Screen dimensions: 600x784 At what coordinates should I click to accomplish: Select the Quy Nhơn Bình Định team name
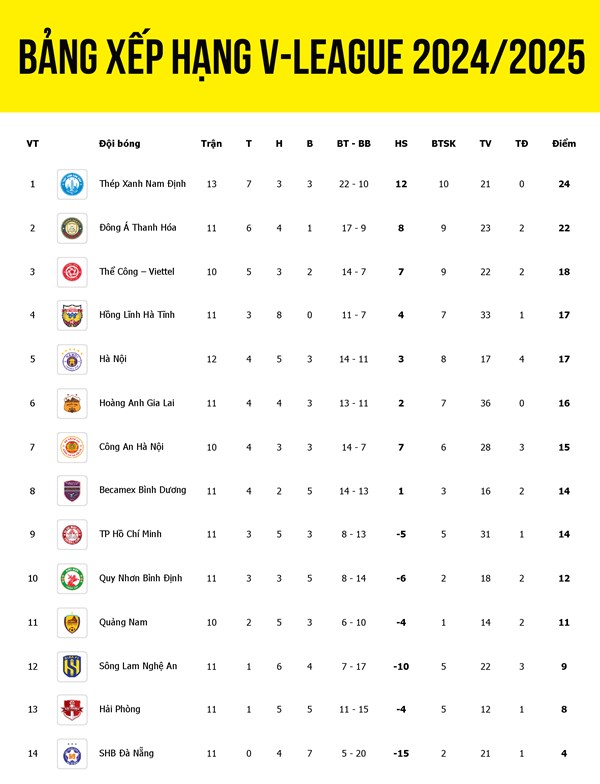pos(141,578)
